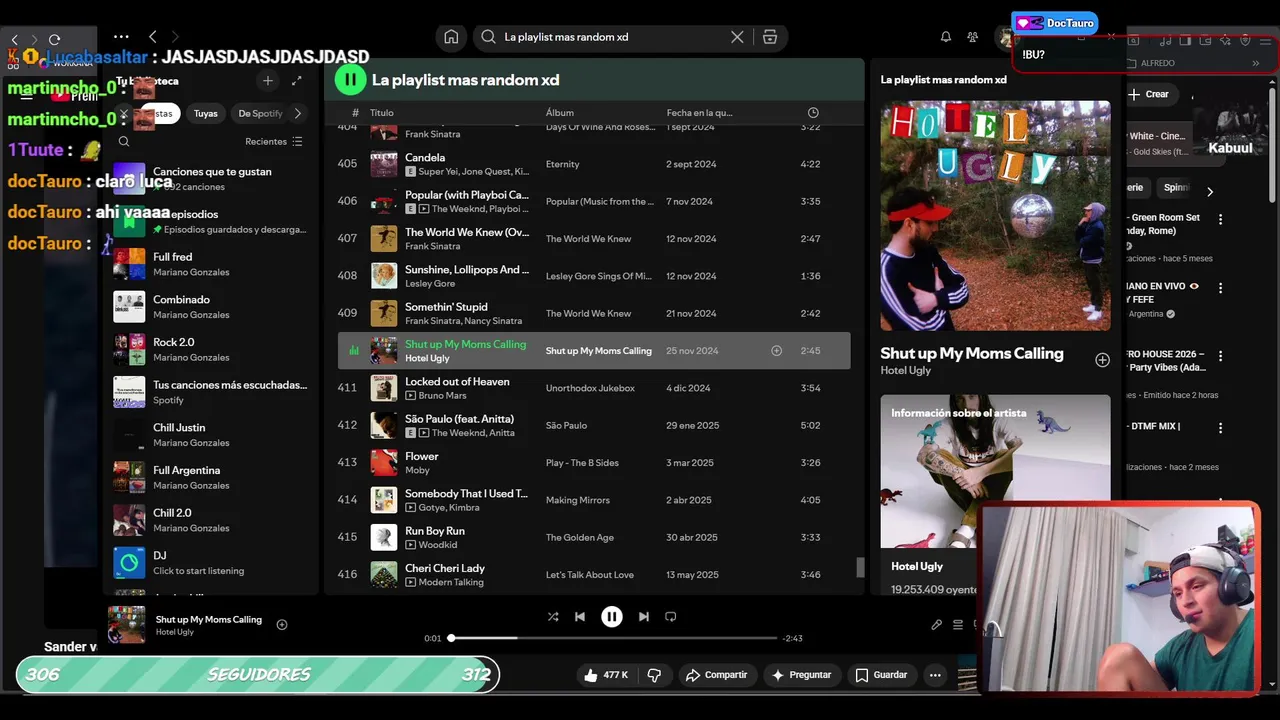Open the Hotel Ugly artist link in the right panel
Image resolution: width=1280 pixels, height=720 pixels.
tap(905, 371)
